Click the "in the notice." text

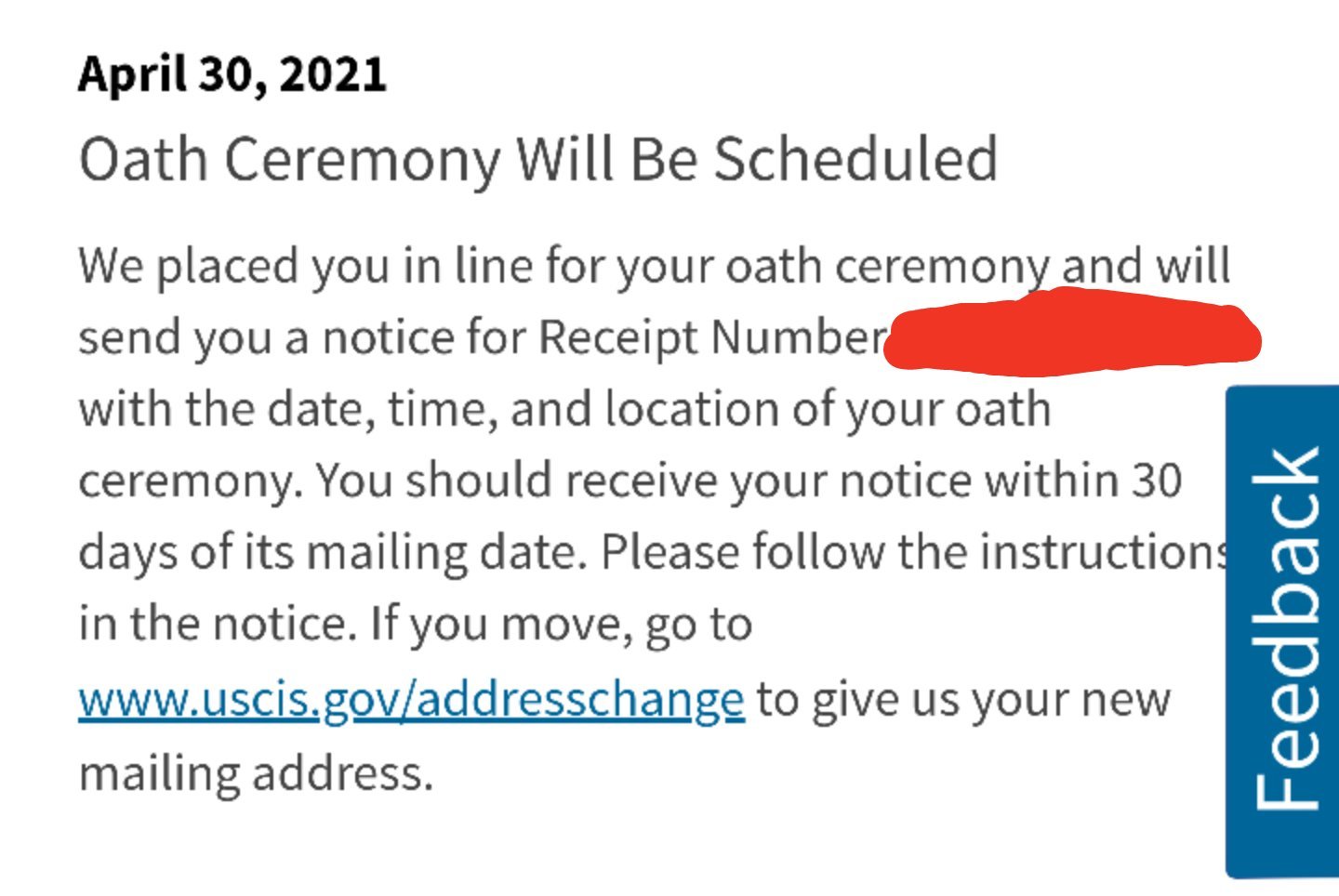click(218, 623)
